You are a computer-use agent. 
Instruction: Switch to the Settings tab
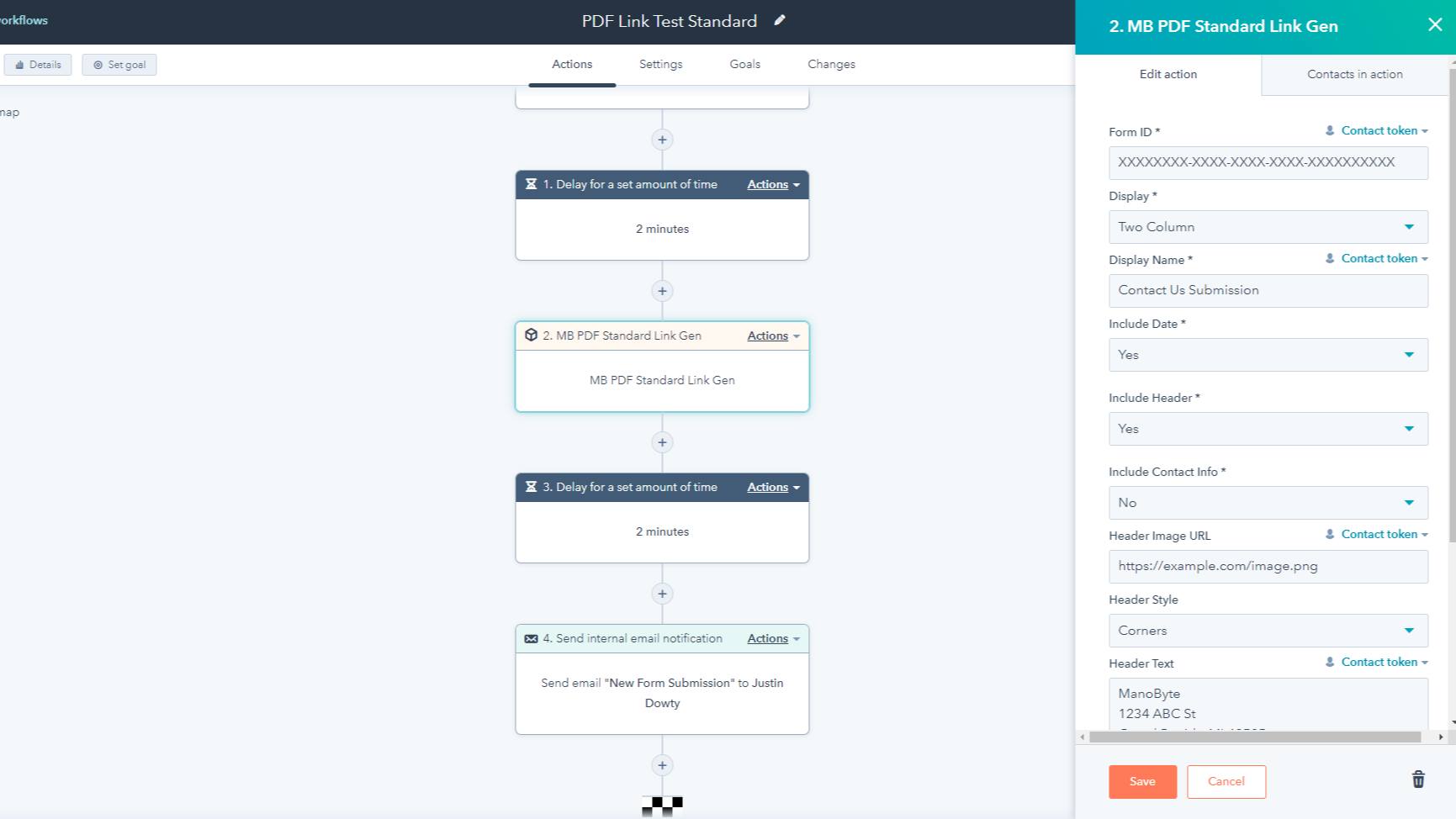click(x=660, y=64)
